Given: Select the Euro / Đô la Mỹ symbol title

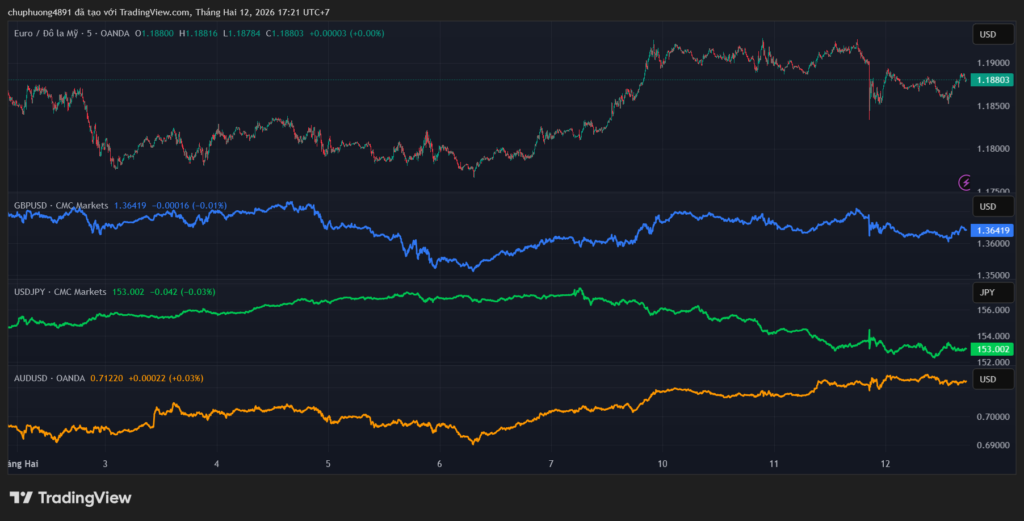Looking at the screenshot, I should (x=49, y=33).
